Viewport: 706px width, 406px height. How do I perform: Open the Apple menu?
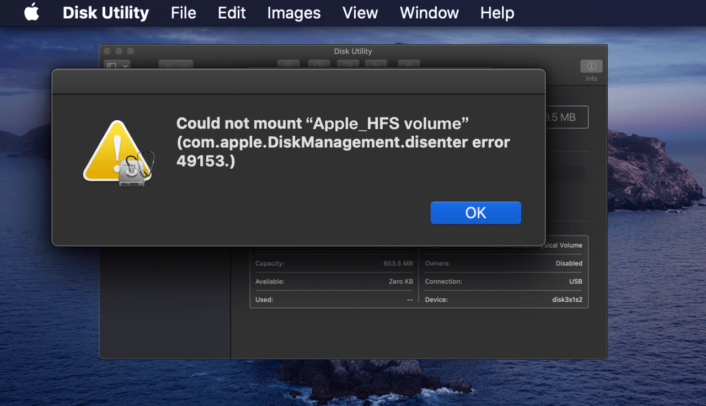point(32,12)
